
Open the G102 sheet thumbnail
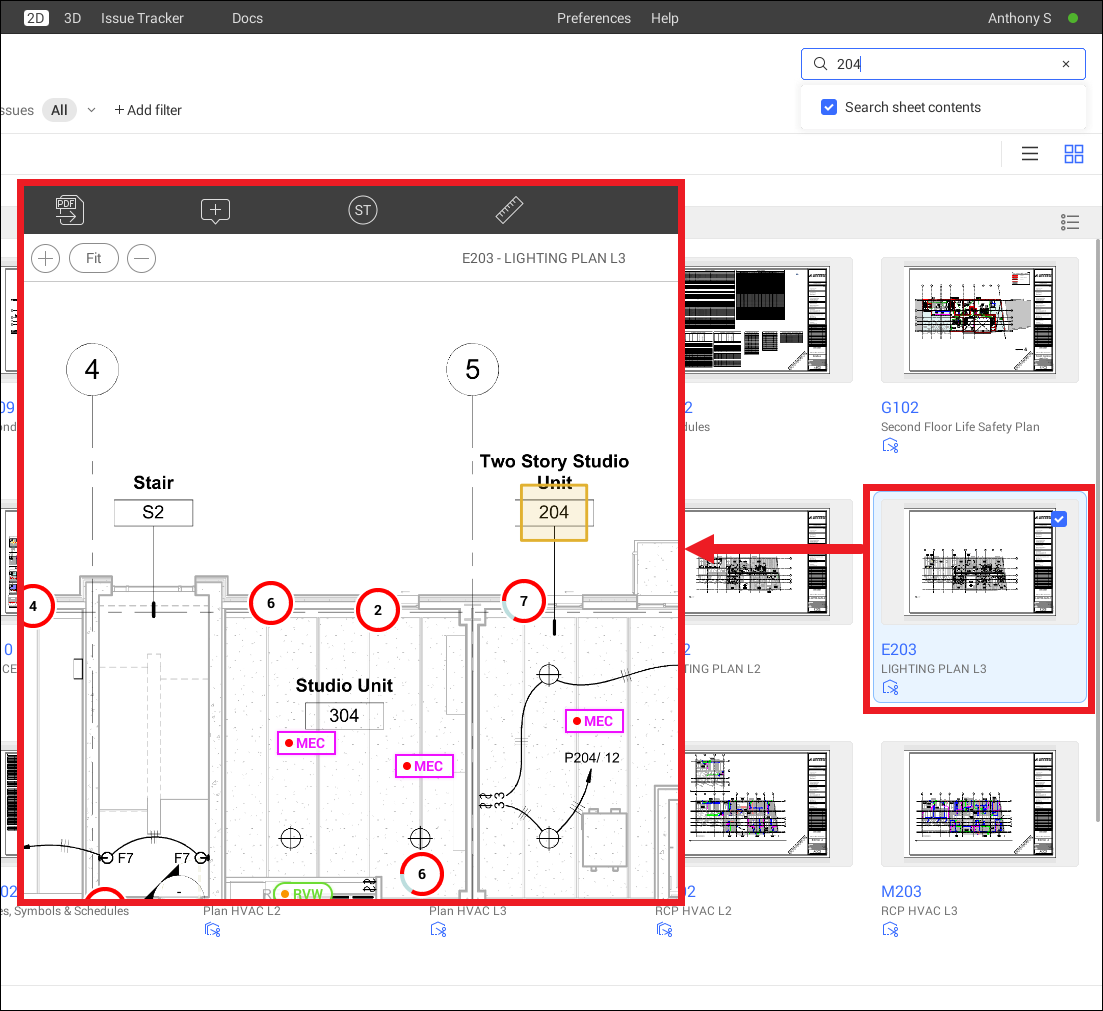point(979,319)
